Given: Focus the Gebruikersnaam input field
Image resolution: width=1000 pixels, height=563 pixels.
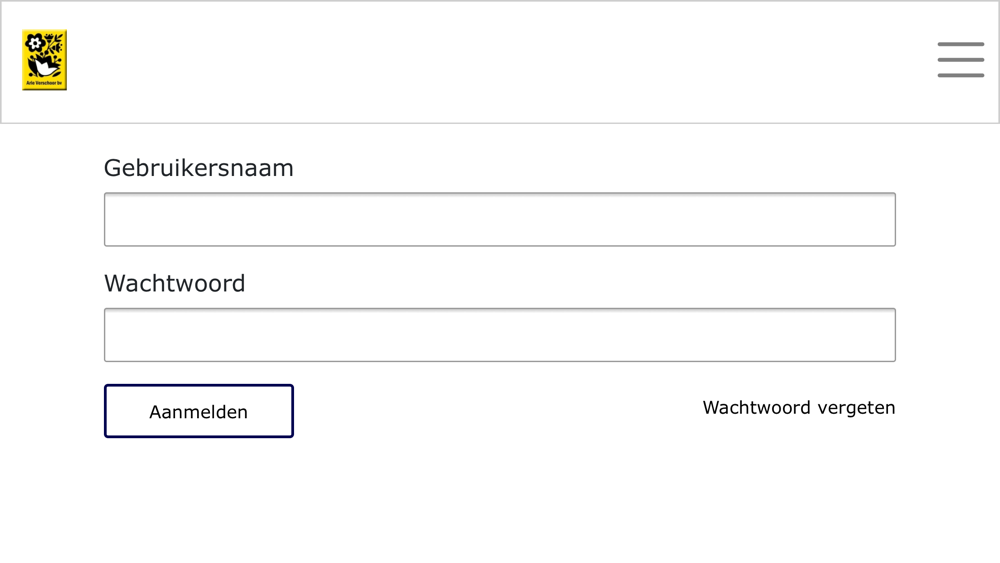Looking at the screenshot, I should coord(500,219).
